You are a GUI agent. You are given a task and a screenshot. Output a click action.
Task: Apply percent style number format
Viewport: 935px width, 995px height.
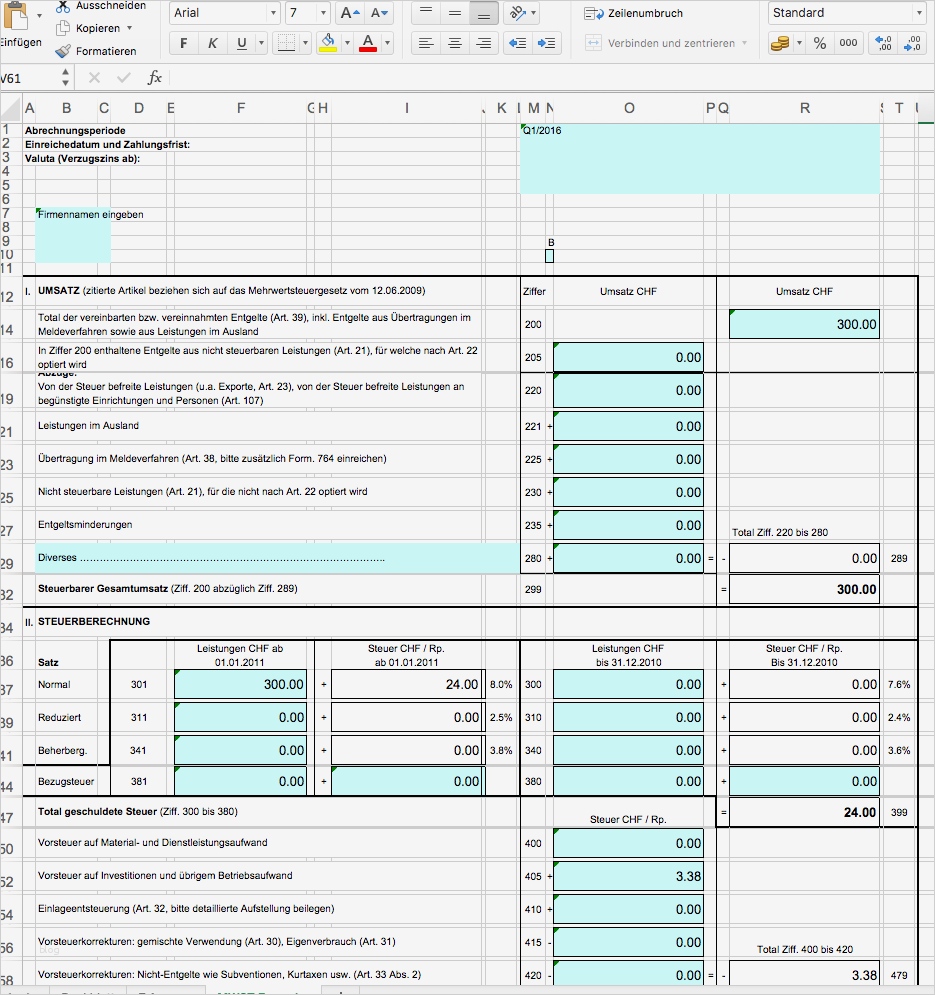pos(820,44)
